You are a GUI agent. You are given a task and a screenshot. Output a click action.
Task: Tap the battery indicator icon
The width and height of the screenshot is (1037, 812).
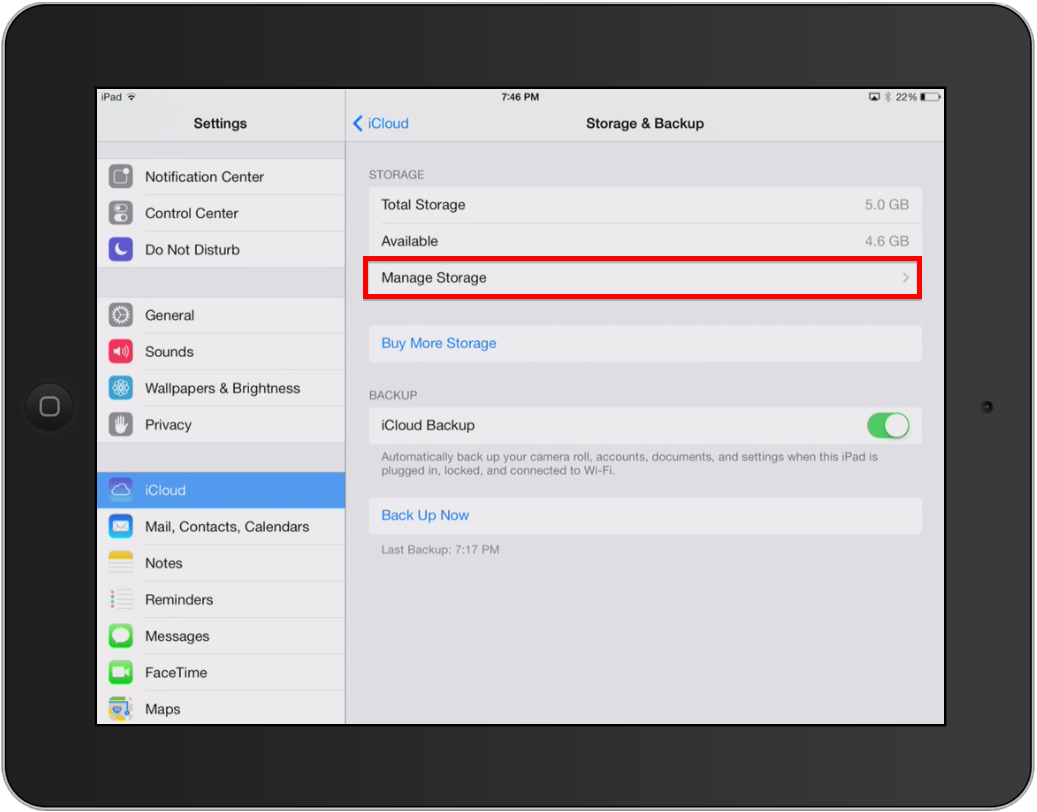click(931, 97)
